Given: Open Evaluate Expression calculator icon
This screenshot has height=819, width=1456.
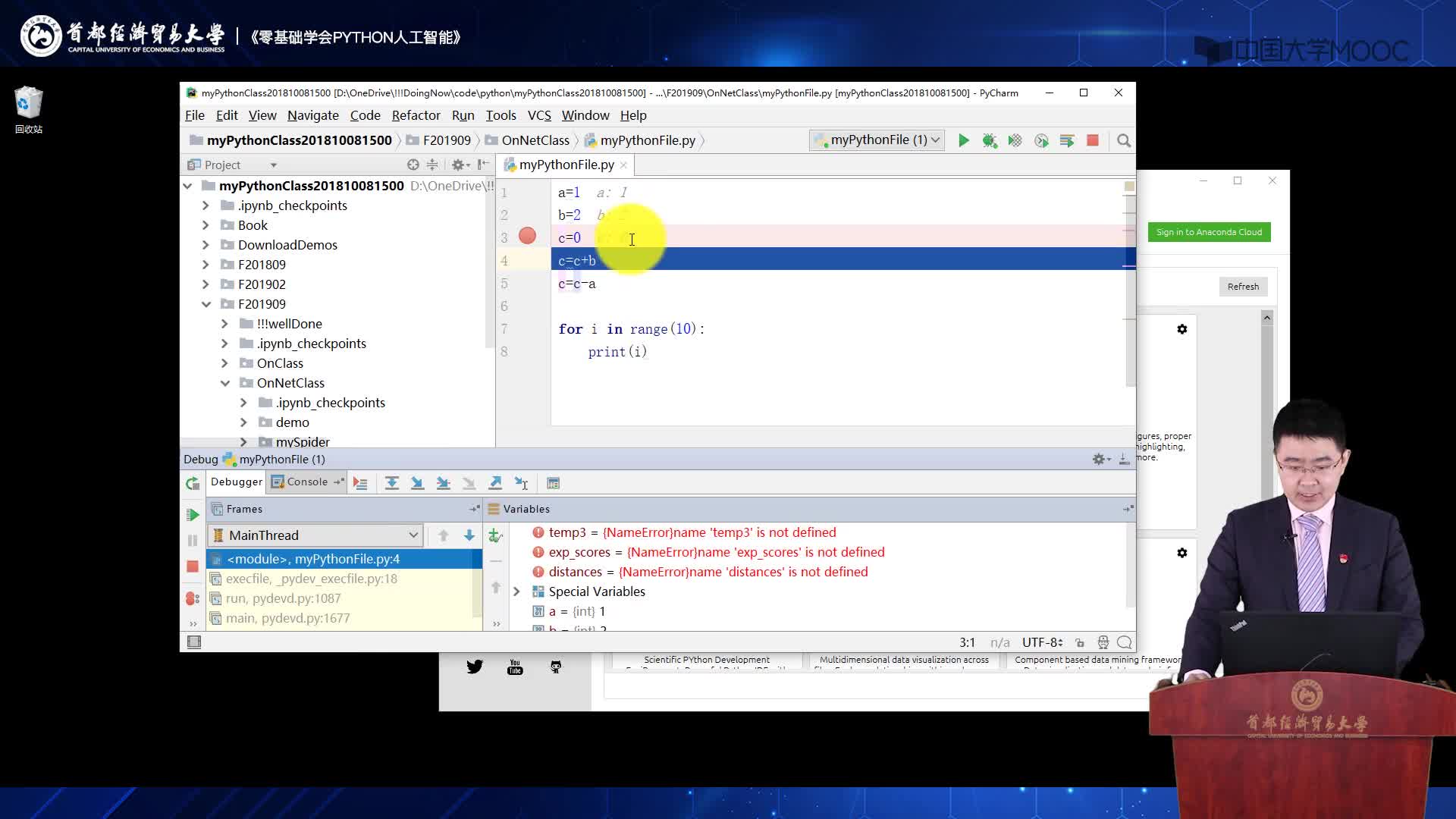Looking at the screenshot, I should point(554,483).
